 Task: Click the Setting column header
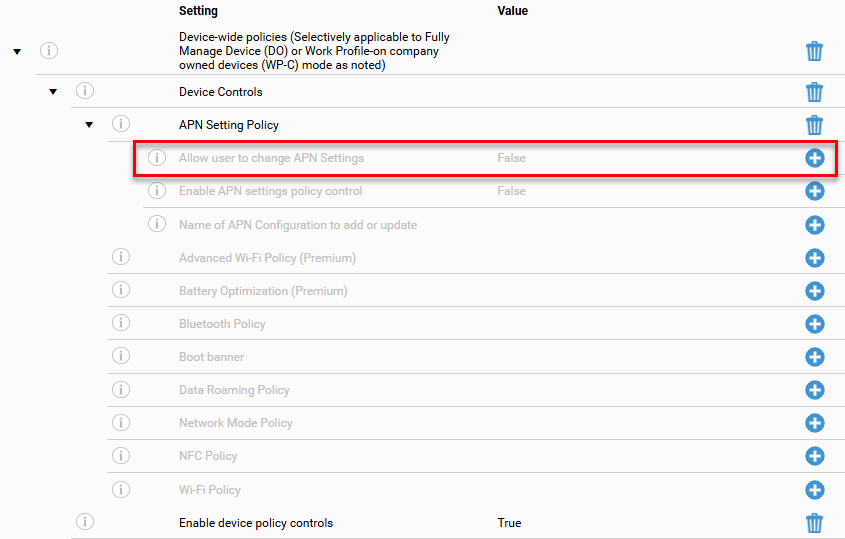[x=198, y=11]
